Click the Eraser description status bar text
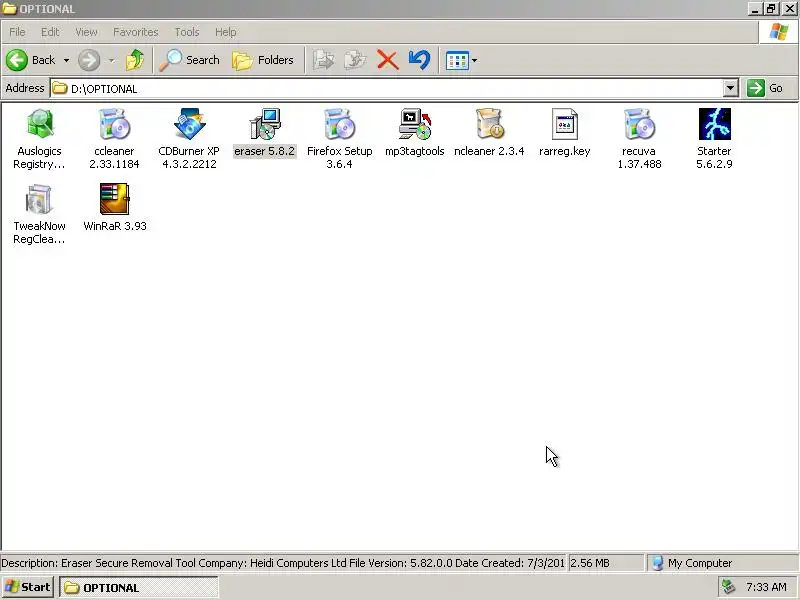 pyautogui.click(x=283, y=563)
